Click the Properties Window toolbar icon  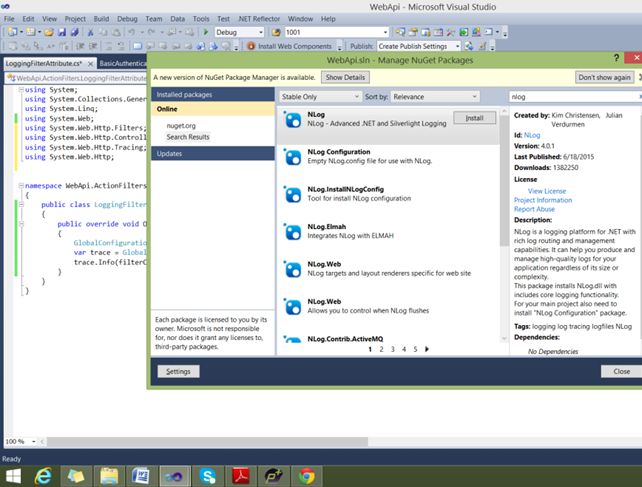[413, 32]
